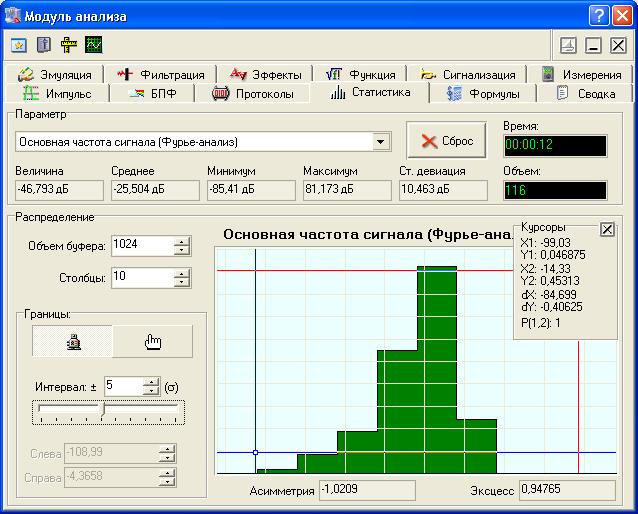Click the gray book icon in the toolbar
The width and height of the screenshot is (638, 514).
(43, 45)
